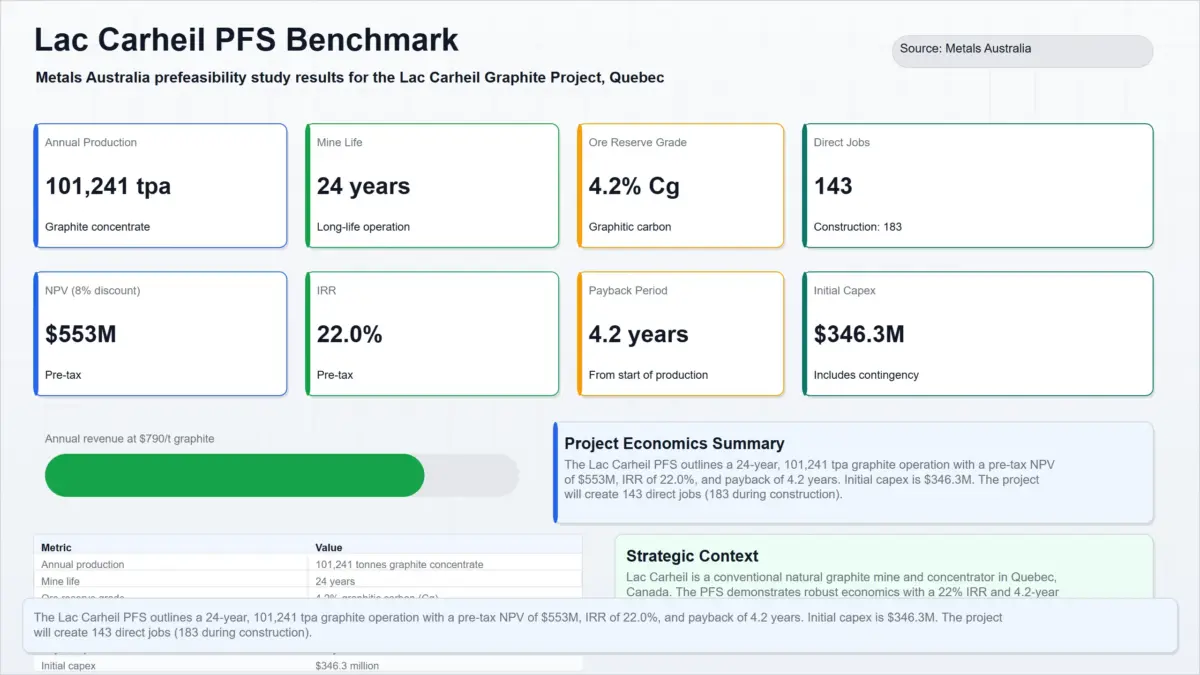Click the Source: Metals Australia pill
Screen dimensions: 1200x675
pyautogui.click(x=1022, y=51)
